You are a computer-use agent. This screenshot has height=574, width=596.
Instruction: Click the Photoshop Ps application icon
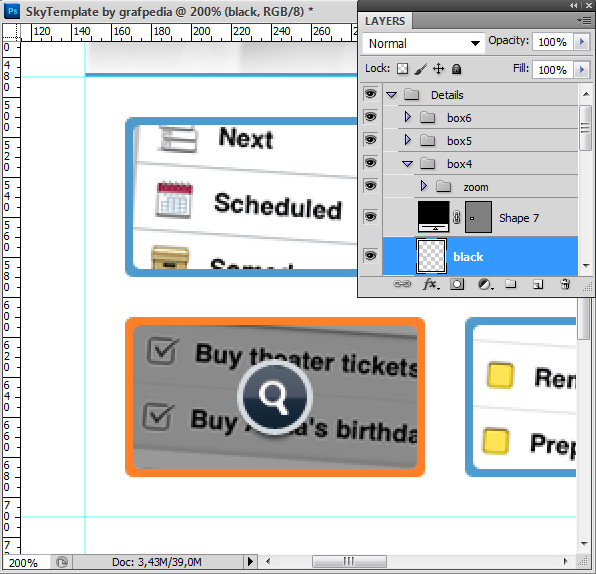pos(12,11)
